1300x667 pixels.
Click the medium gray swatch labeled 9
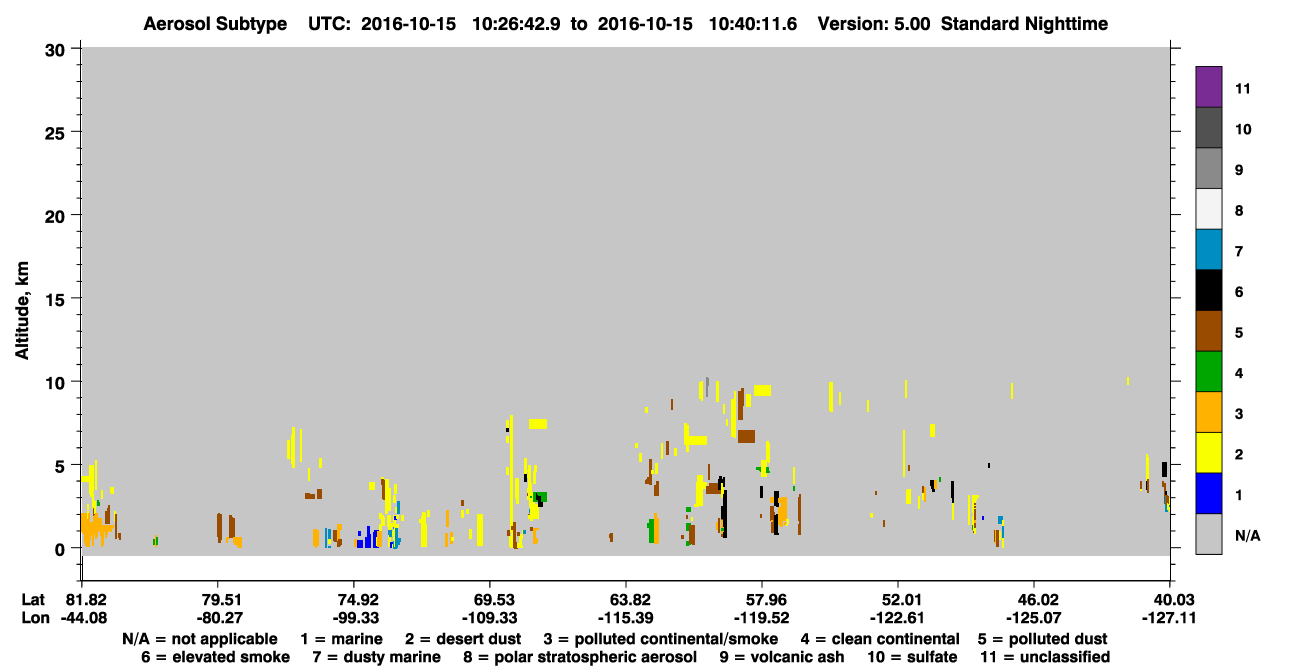click(x=1209, y=169)
